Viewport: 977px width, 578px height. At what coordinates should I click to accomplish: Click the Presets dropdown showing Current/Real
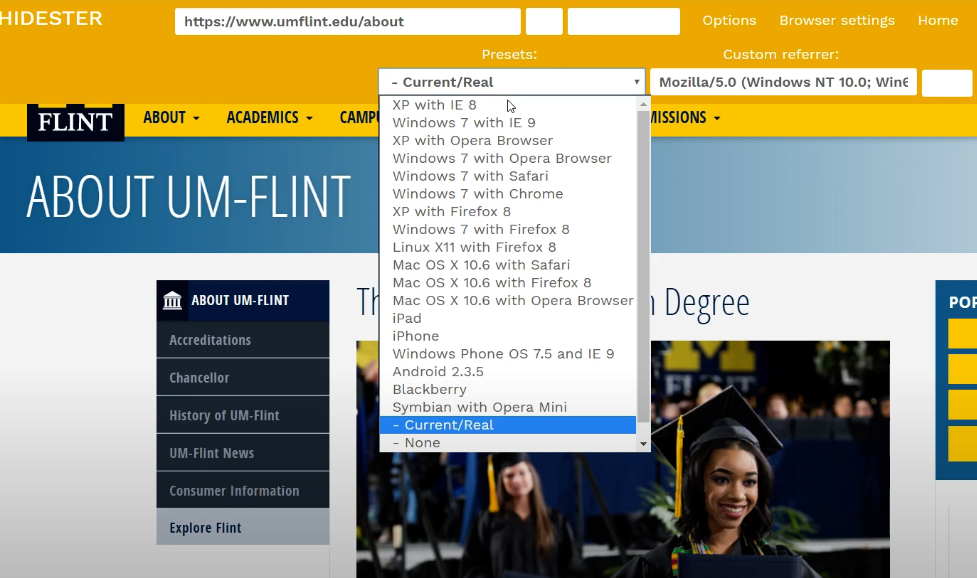(x=512, y=82)
